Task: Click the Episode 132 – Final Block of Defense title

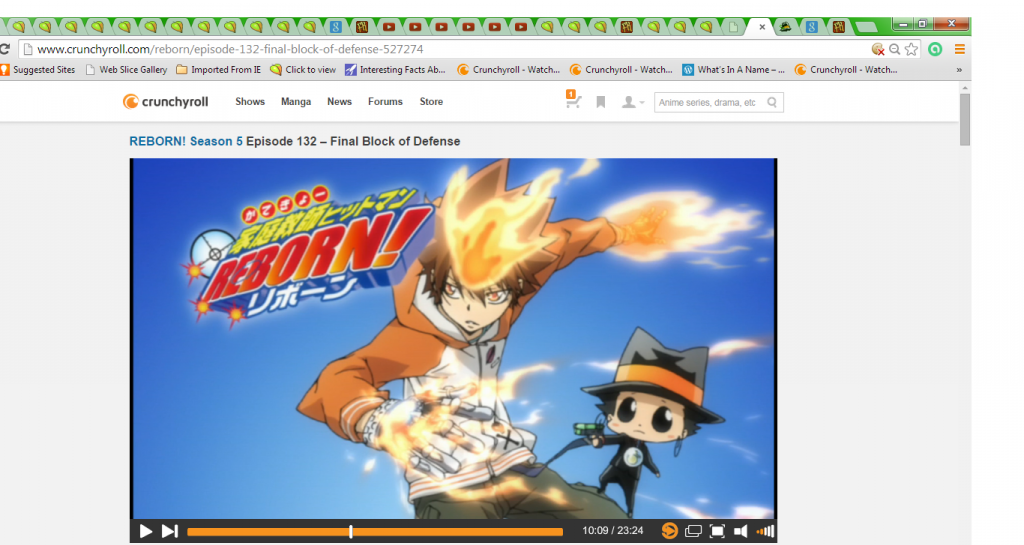Action: pyautogui.click(x=353, y=142)
